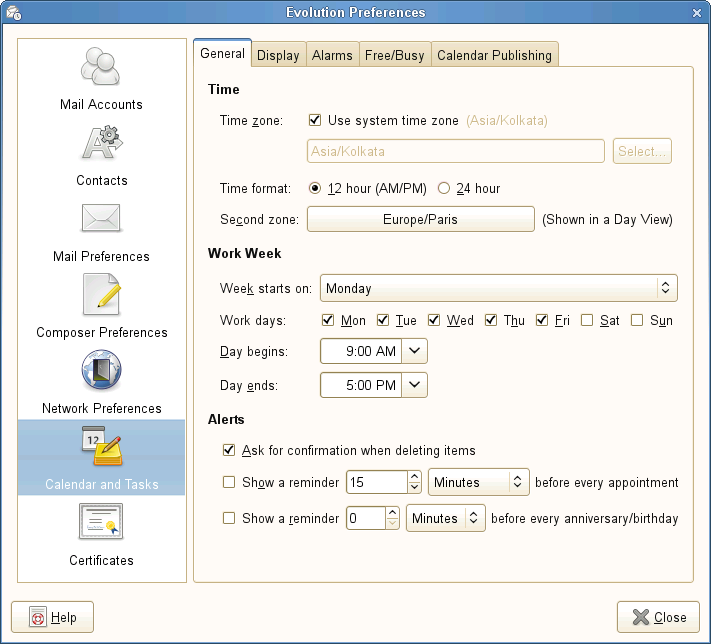Select the Contacts icon
This screenshot has height=644, width=711.
(x=102, y=143)
